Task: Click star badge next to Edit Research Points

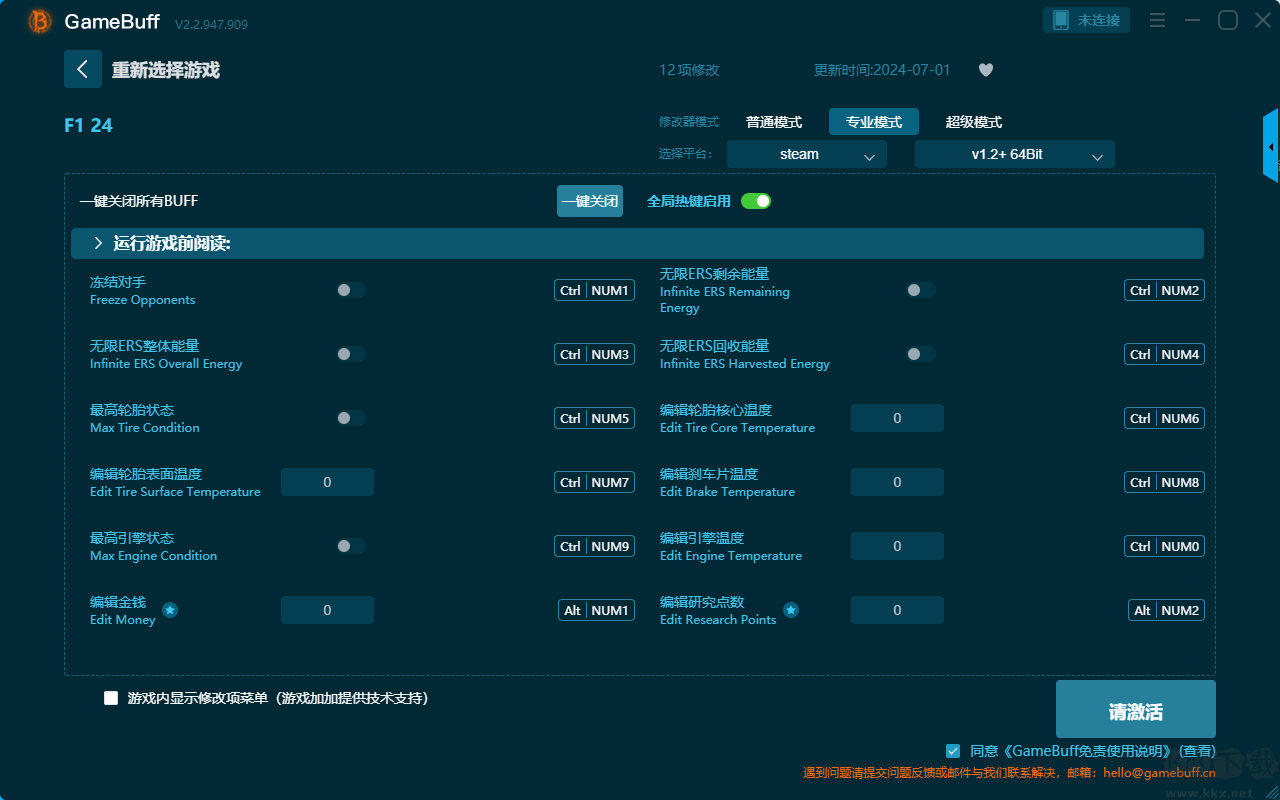Action: coord(791,610)
